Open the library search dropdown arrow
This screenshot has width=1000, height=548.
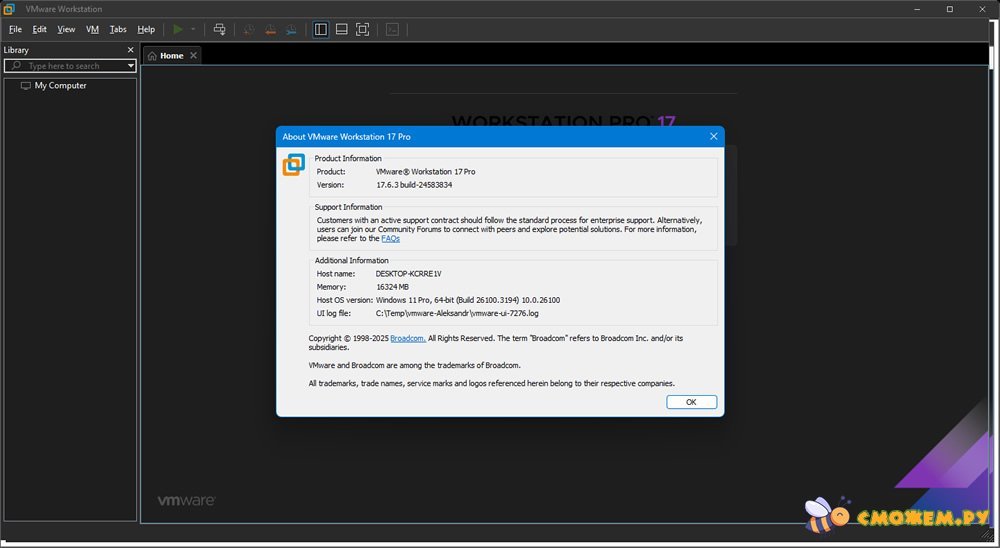(x=131, y=66)
